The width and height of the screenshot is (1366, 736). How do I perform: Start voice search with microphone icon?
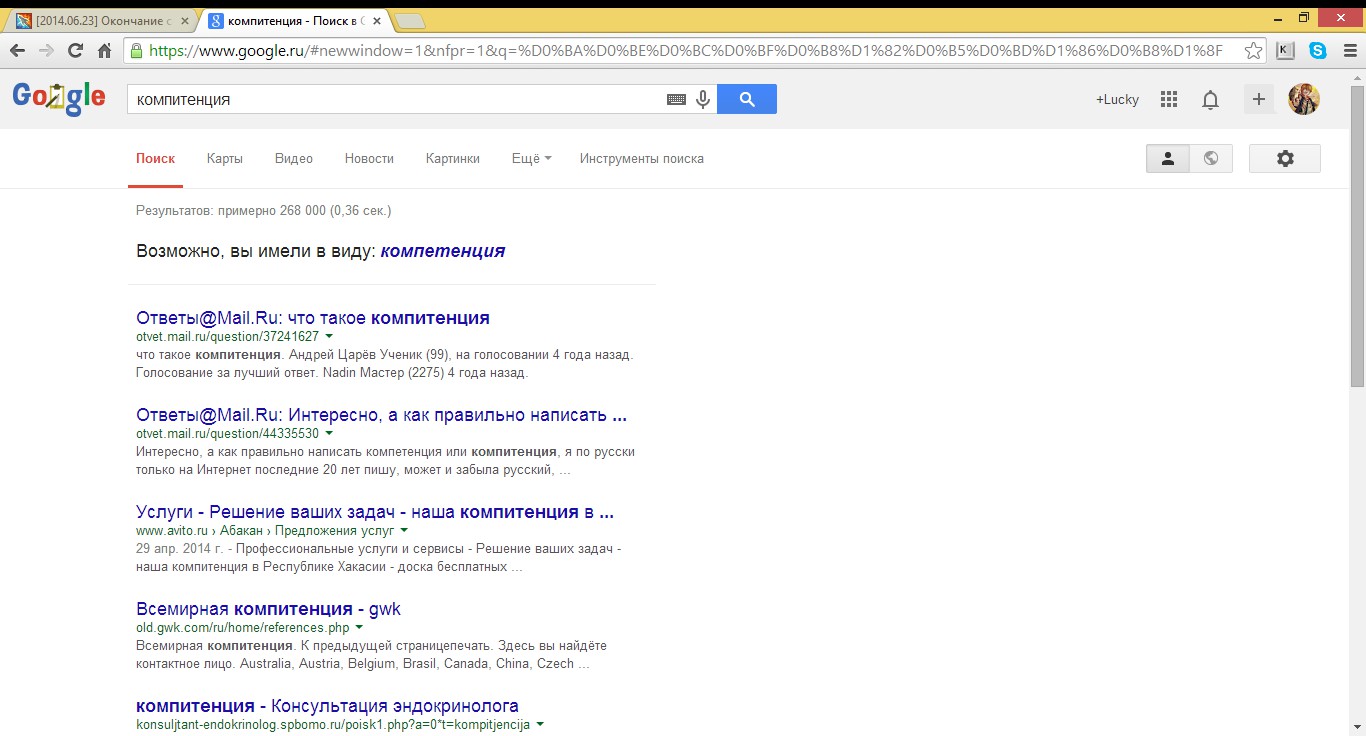pyautogui.click(x=703, y=99)
